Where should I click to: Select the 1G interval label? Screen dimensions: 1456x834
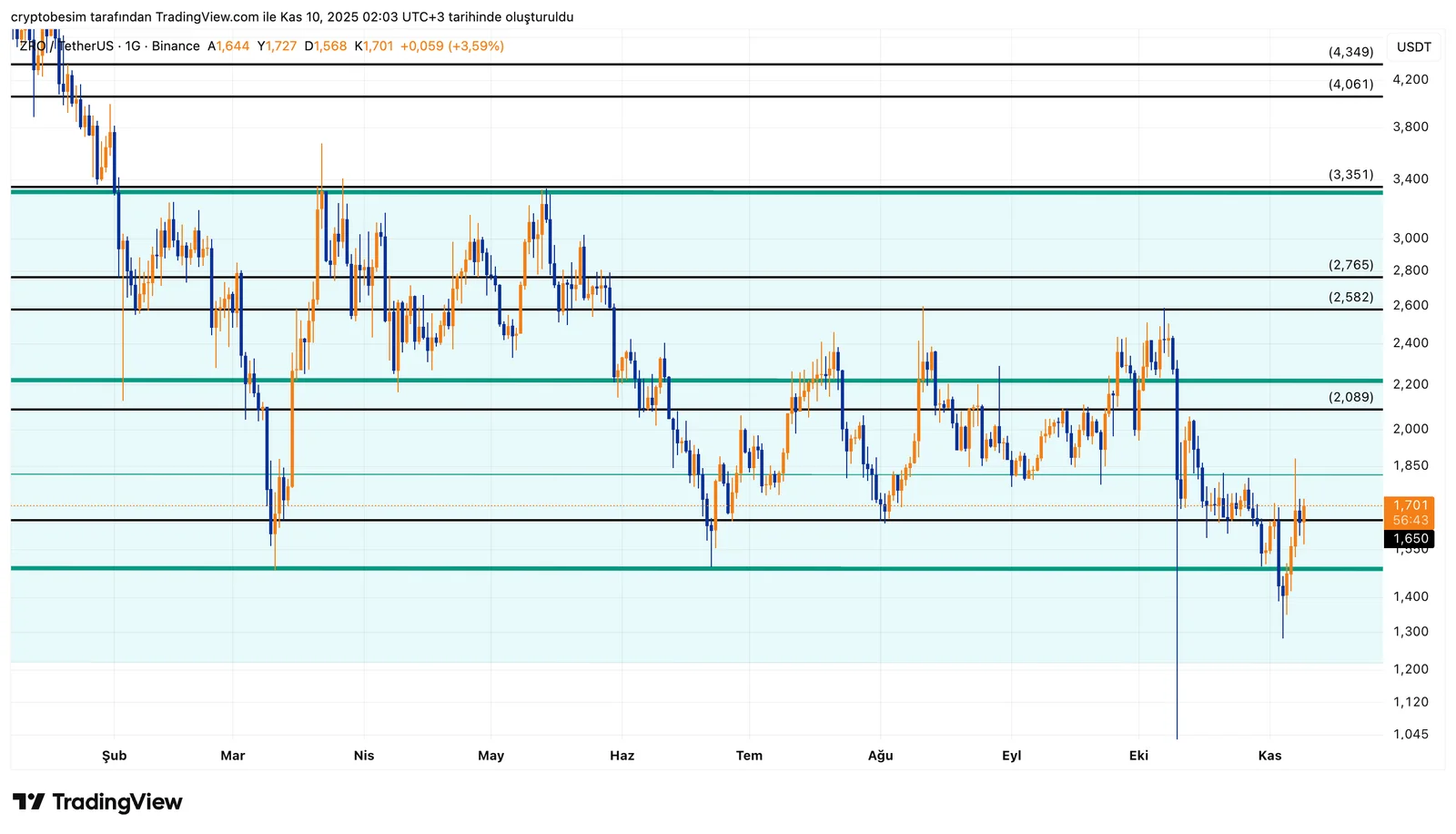point(133,46)
